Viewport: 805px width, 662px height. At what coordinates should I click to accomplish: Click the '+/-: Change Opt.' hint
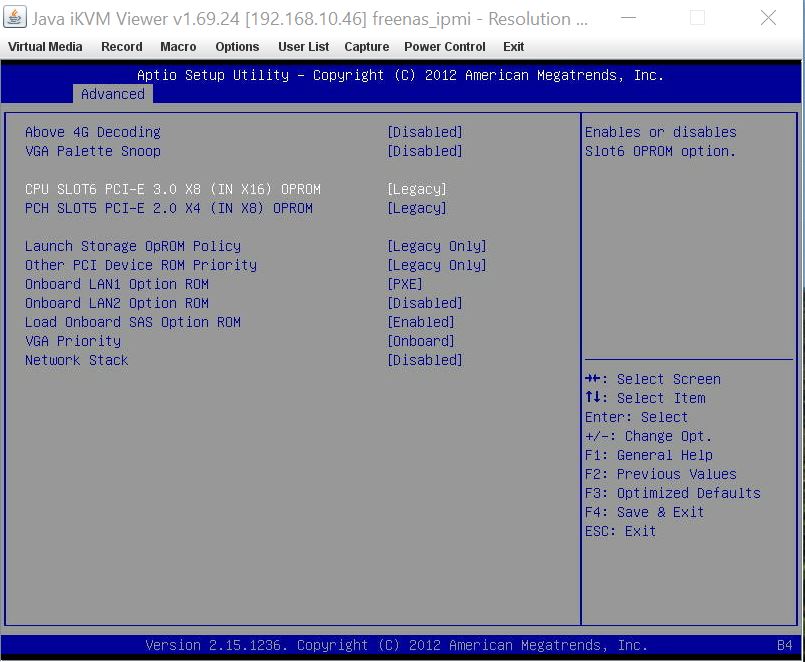point(648,436)
